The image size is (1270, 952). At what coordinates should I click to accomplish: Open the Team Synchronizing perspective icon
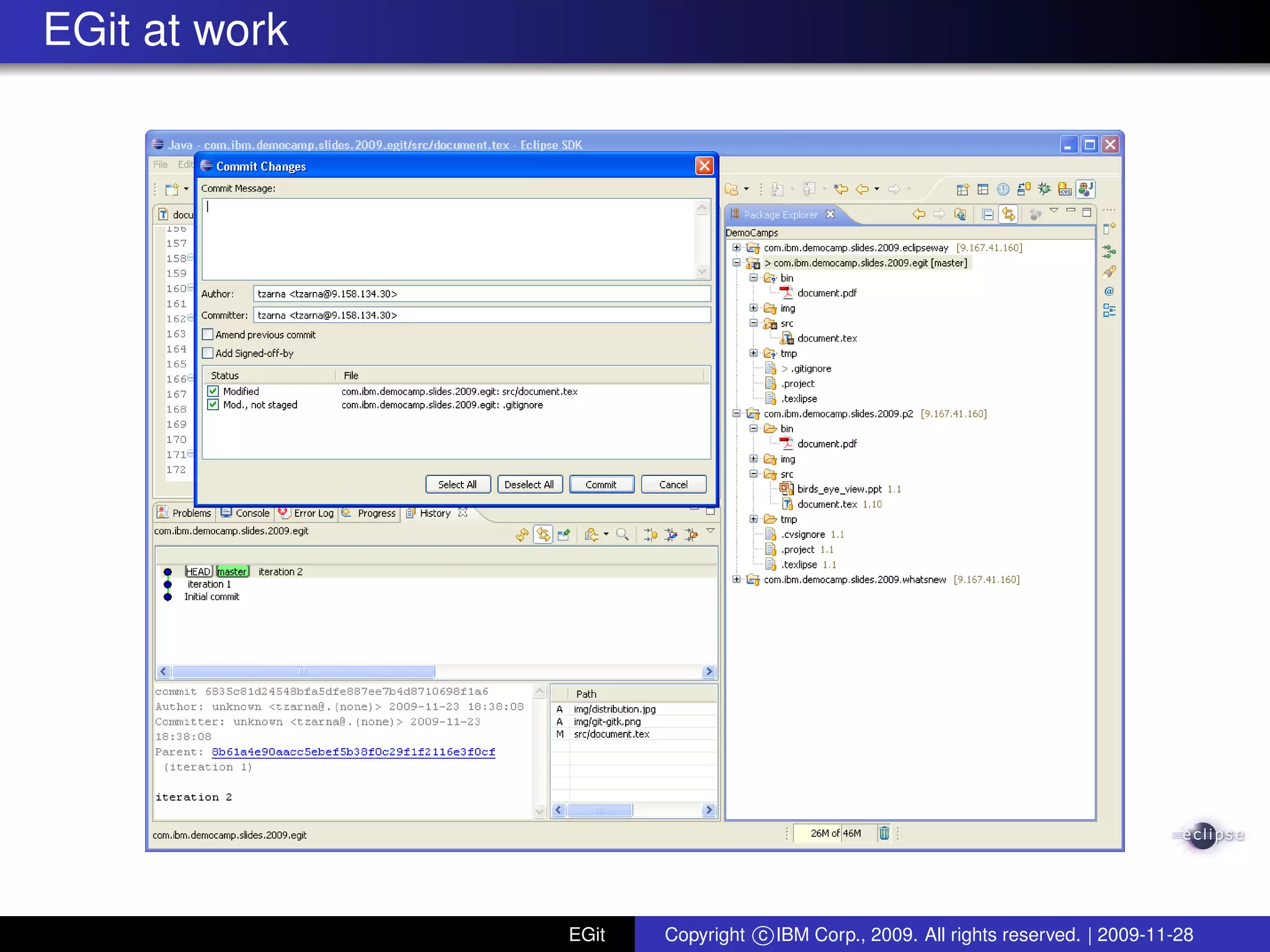point(1024,189)
